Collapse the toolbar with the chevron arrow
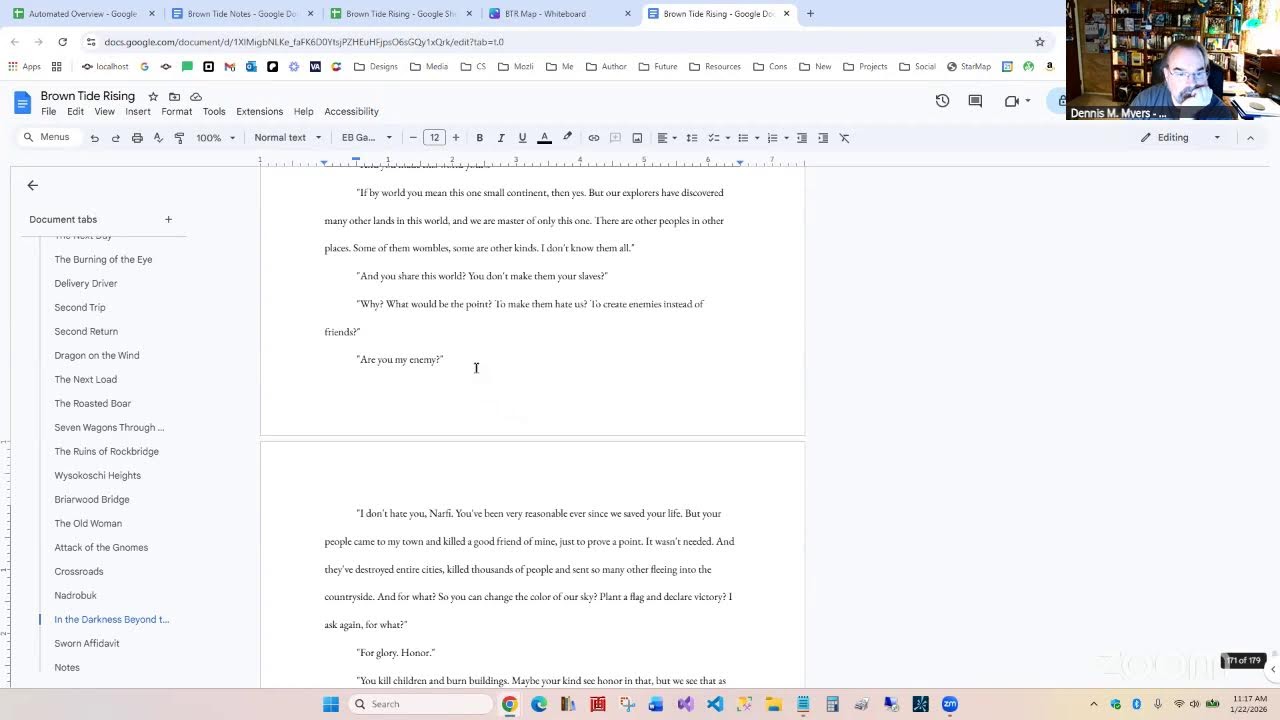 tap(1250, 138)
